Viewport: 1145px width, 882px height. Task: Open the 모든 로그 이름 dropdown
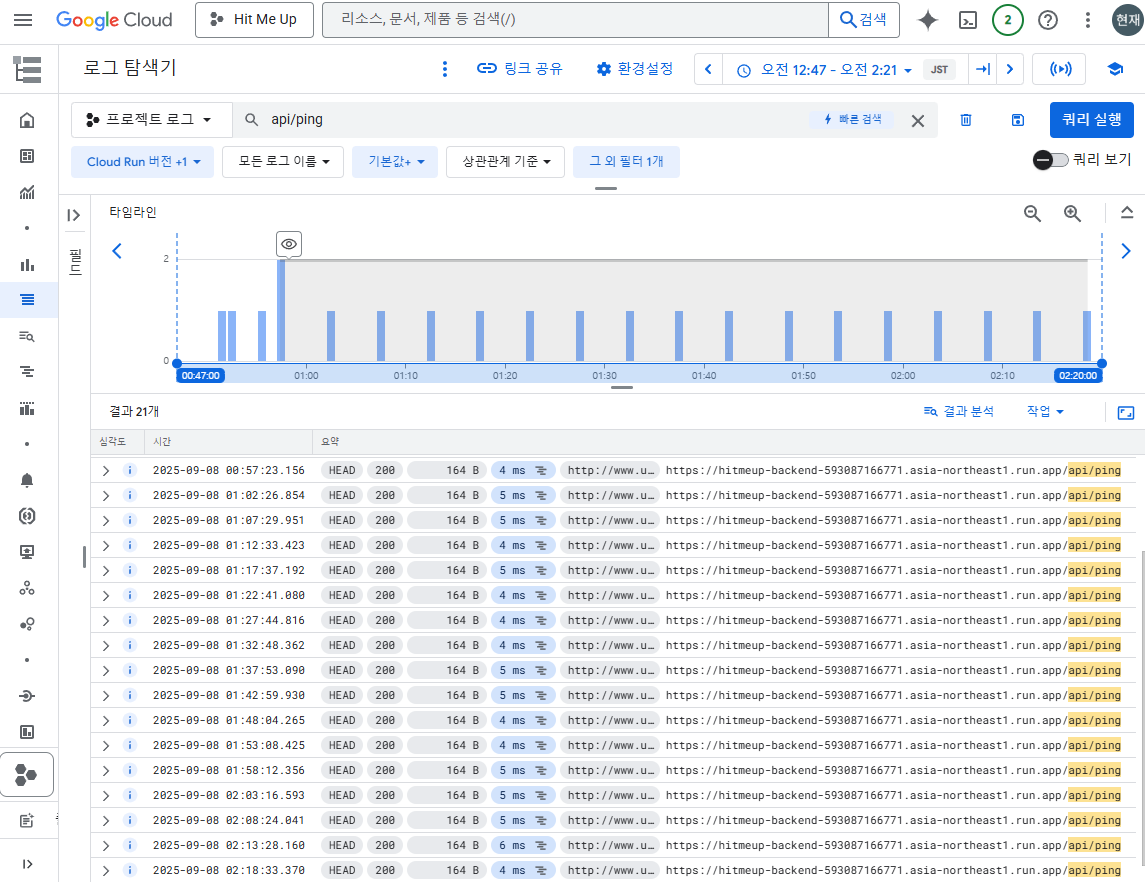[x=283, y=162]
